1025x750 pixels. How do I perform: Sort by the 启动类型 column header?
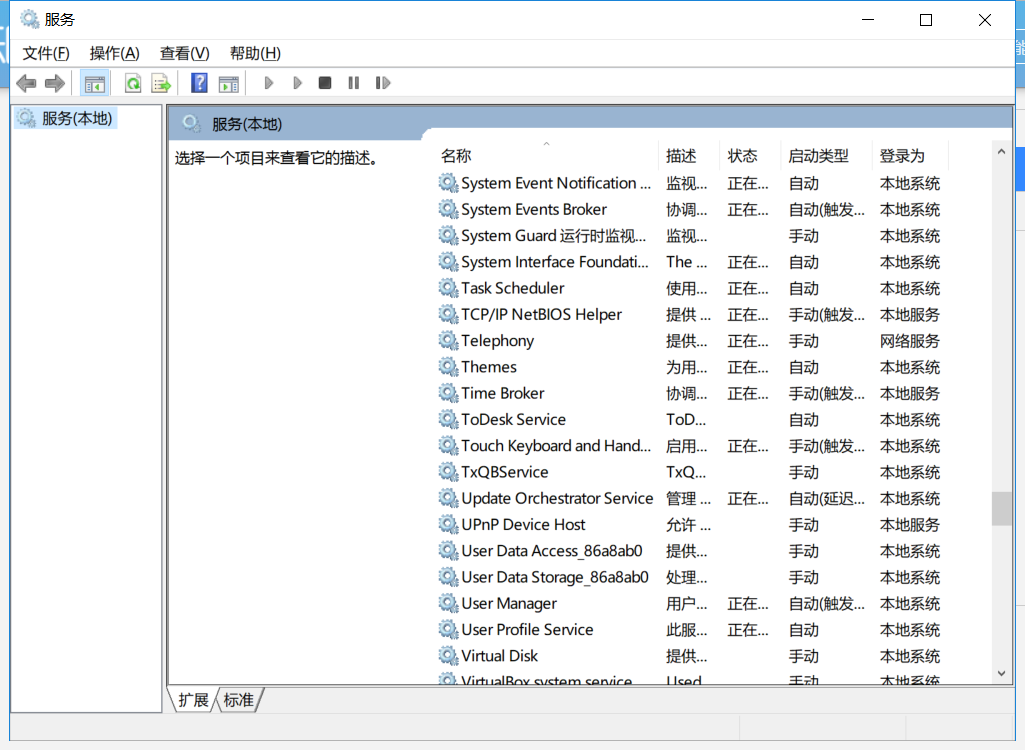(x=826, y=156)
